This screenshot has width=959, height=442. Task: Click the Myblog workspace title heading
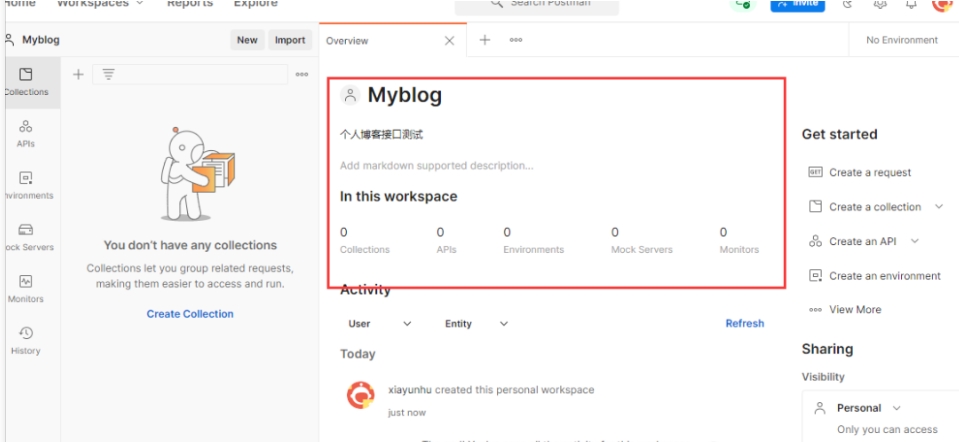pos(404,95)
